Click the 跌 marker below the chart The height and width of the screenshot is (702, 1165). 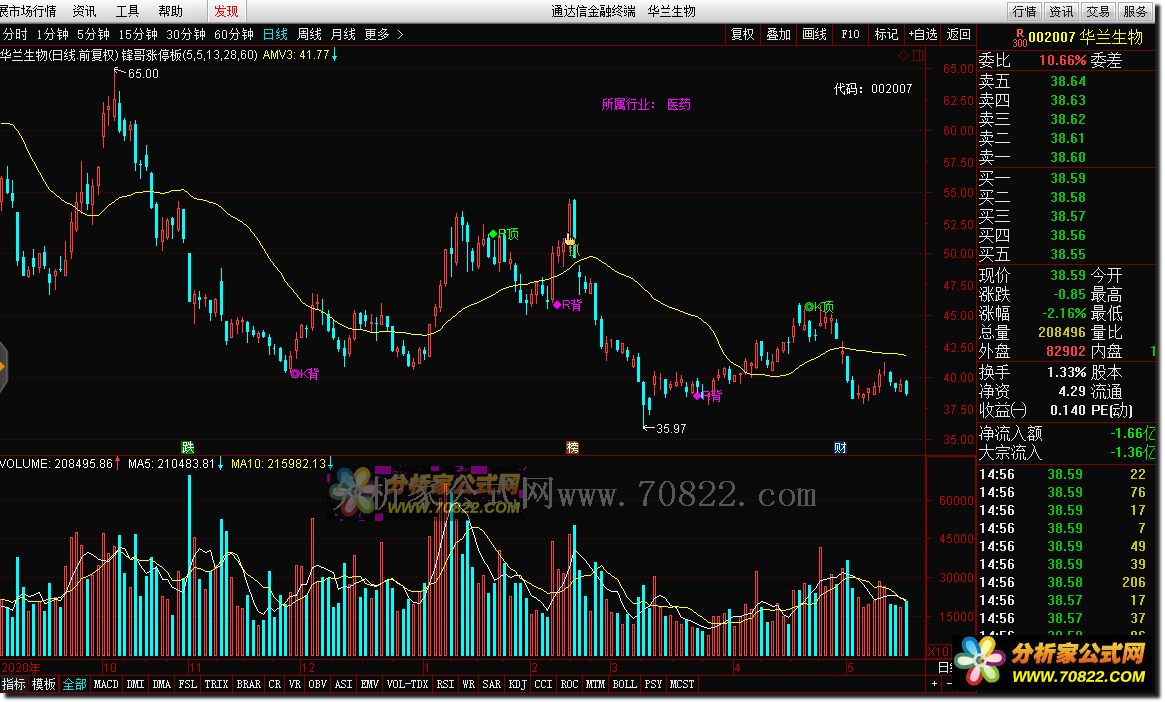188,447
